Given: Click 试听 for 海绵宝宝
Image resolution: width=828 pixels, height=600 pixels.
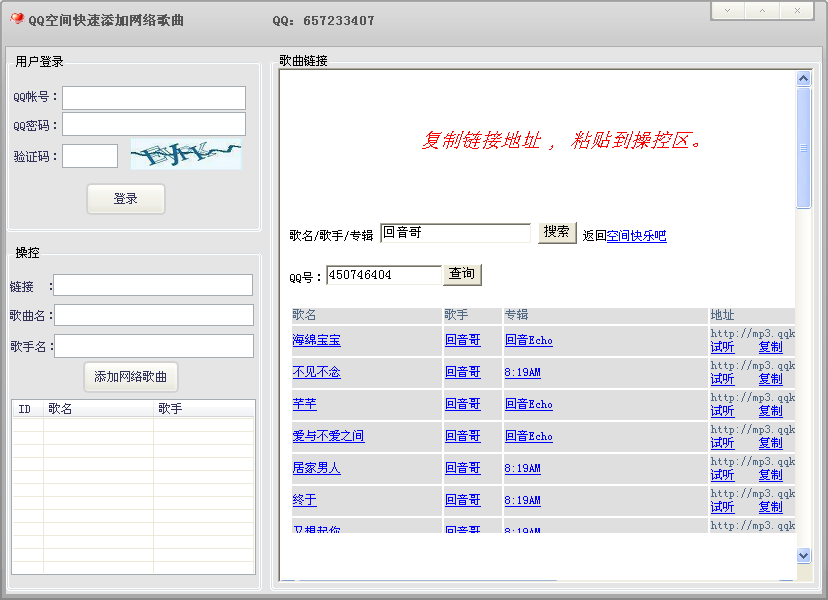Looking at the screenshot, I should (x=722, y=347).
